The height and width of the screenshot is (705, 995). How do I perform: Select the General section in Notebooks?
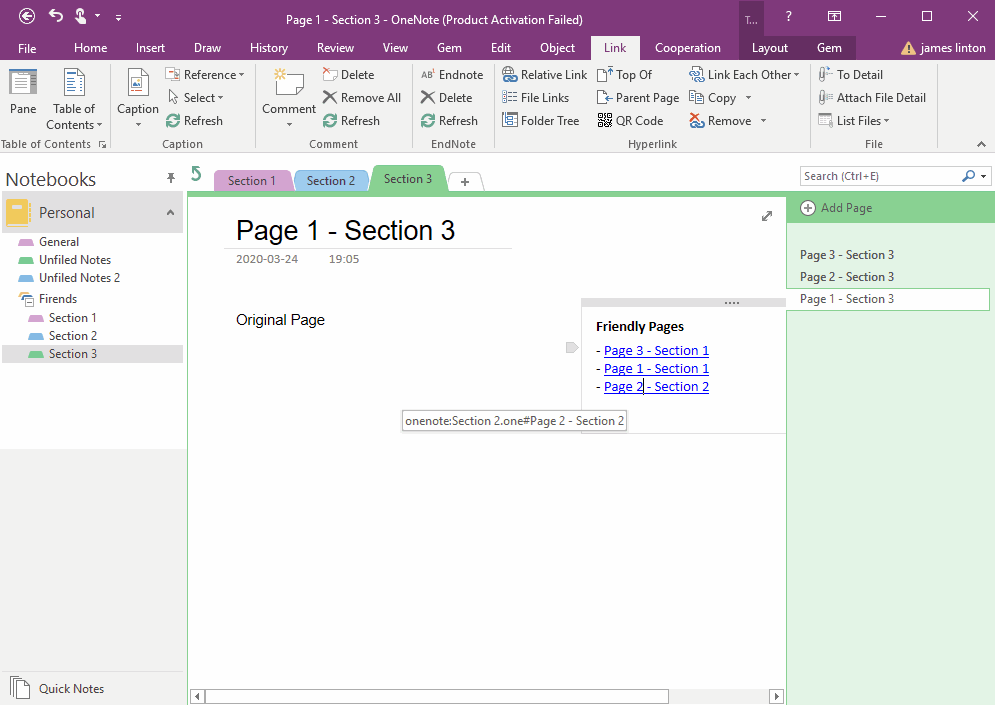[58, 242]
